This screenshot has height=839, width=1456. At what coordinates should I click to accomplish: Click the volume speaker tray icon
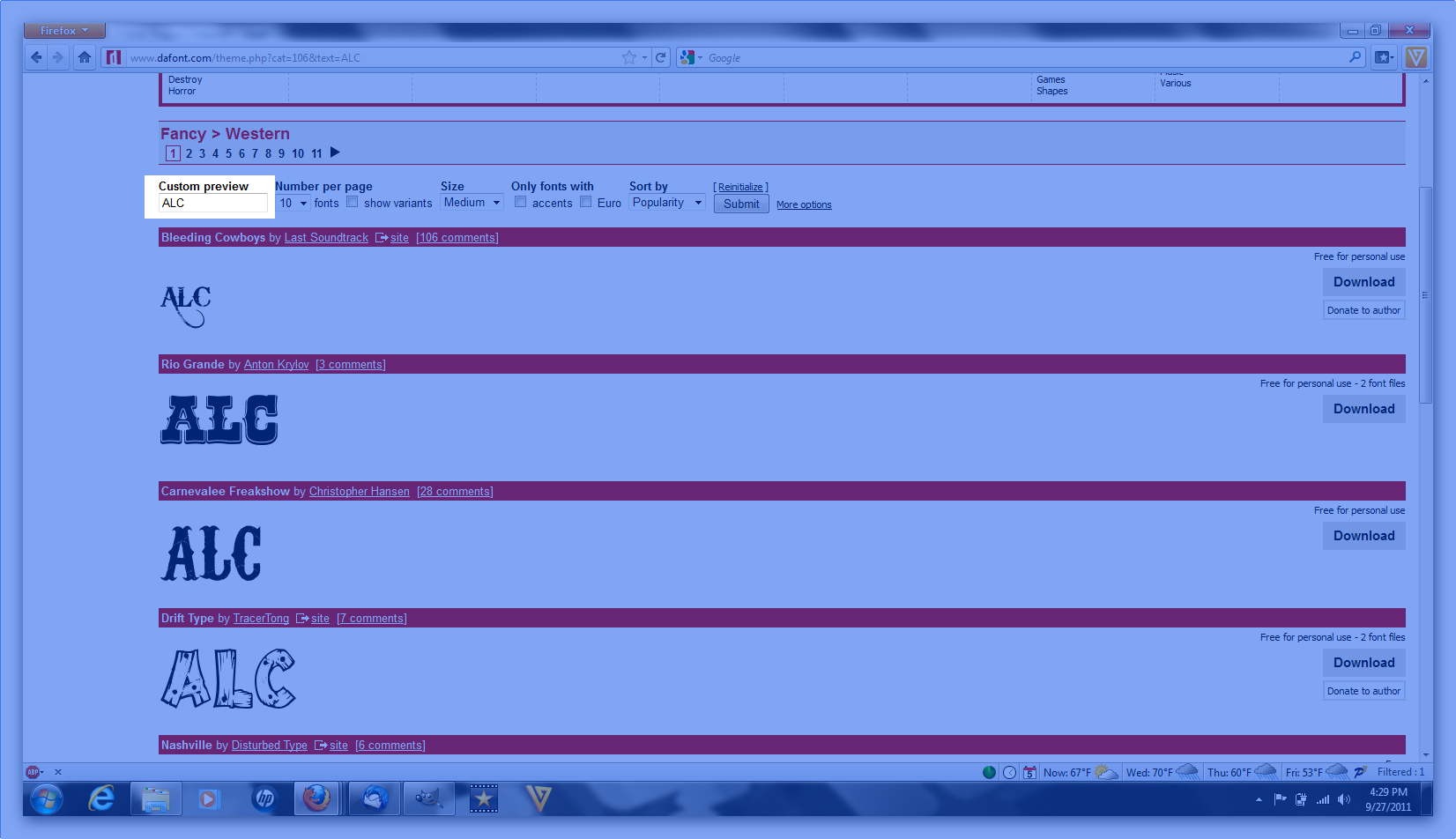(x=1343, y=799)
